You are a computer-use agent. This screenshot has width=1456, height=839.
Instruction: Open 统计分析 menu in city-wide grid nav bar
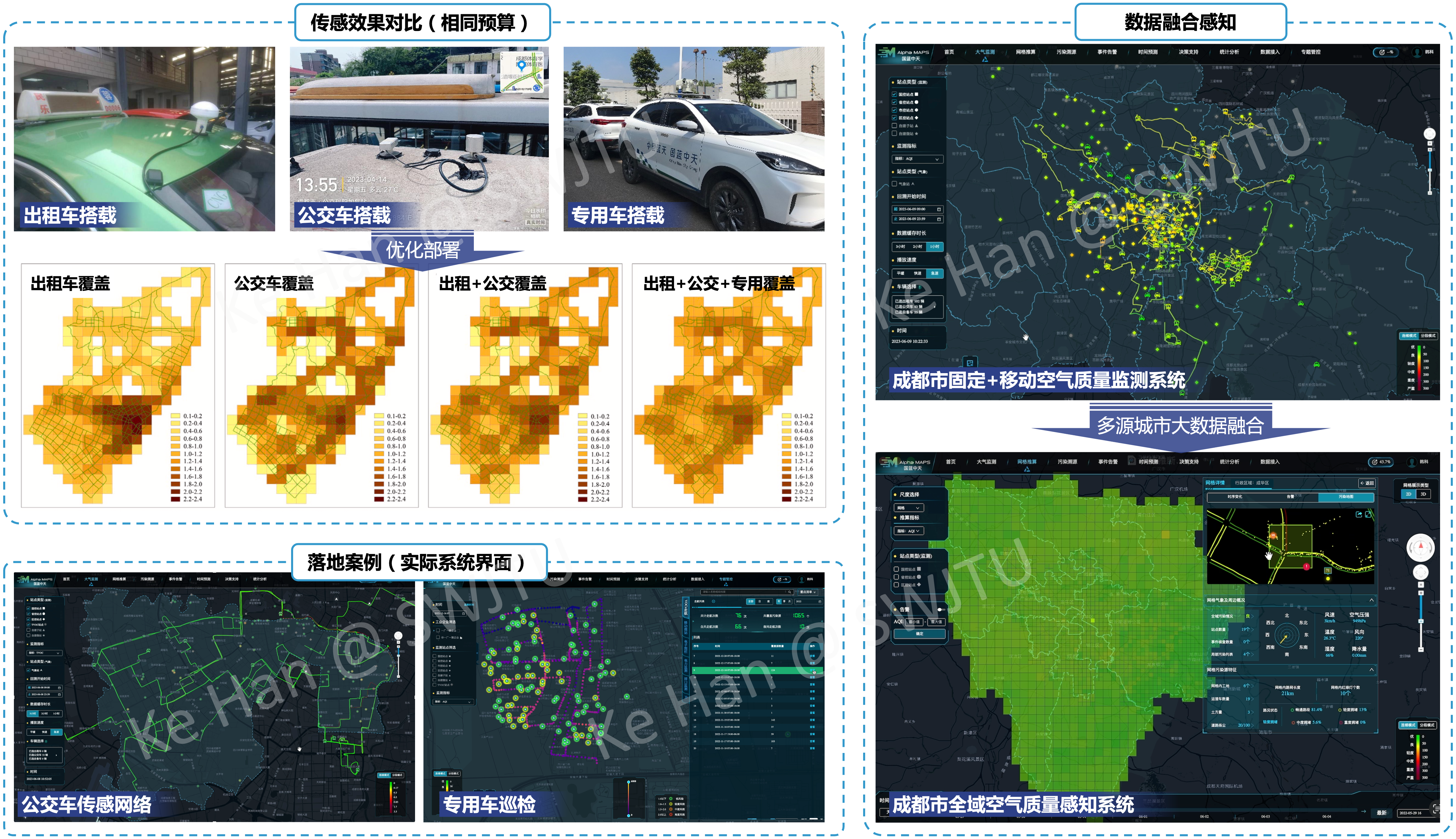[x=1230, y=462]
